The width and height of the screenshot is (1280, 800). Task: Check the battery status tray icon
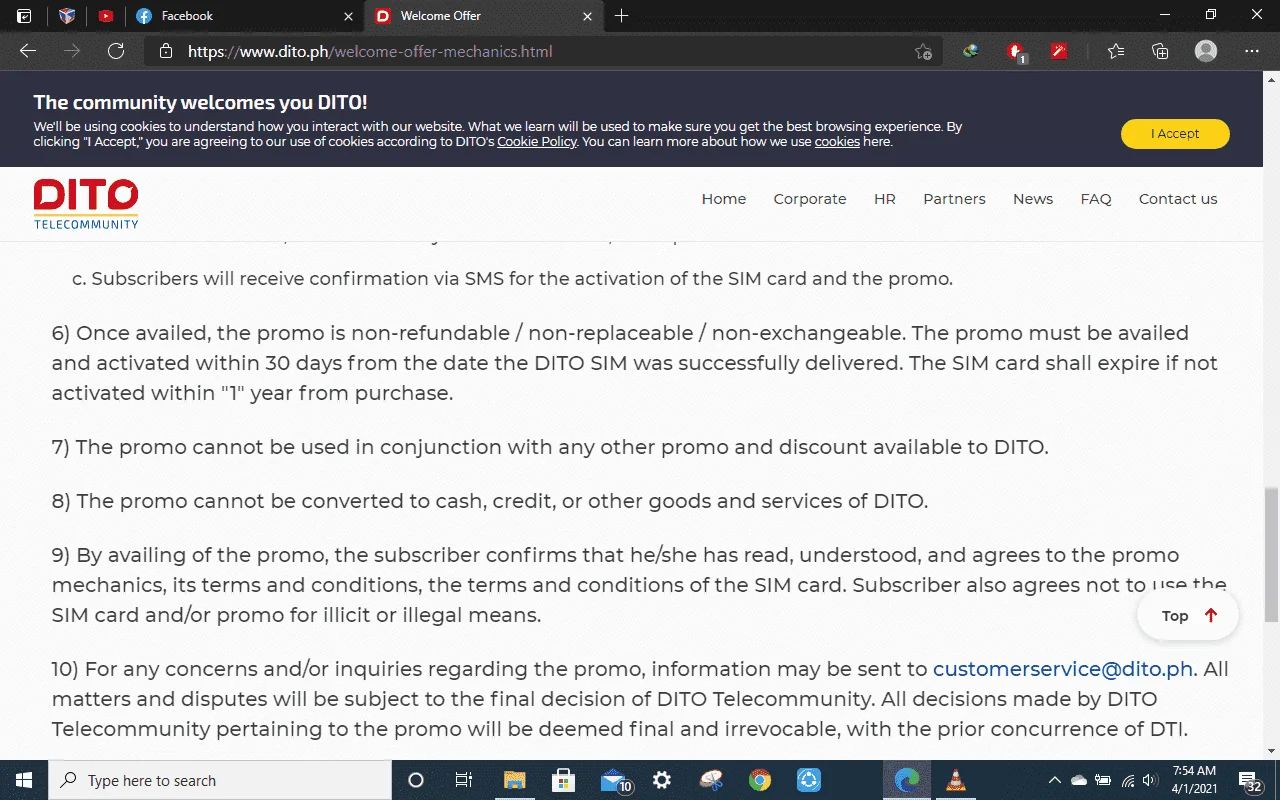(1104, 780)
